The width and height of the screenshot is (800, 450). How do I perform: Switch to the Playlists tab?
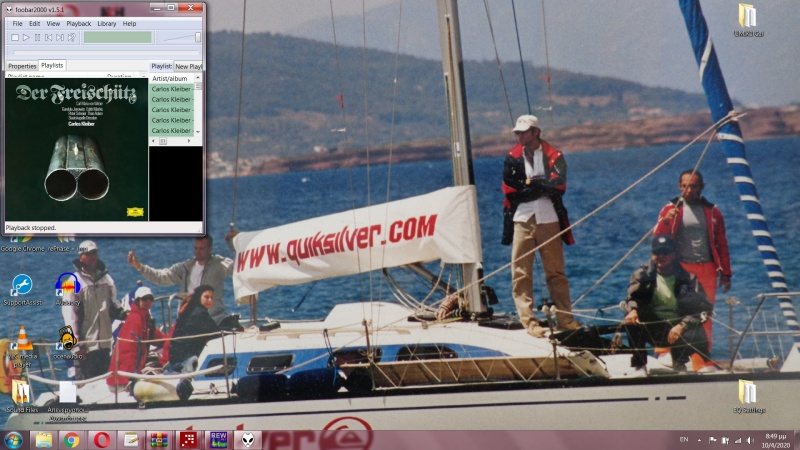pos(52,65)
